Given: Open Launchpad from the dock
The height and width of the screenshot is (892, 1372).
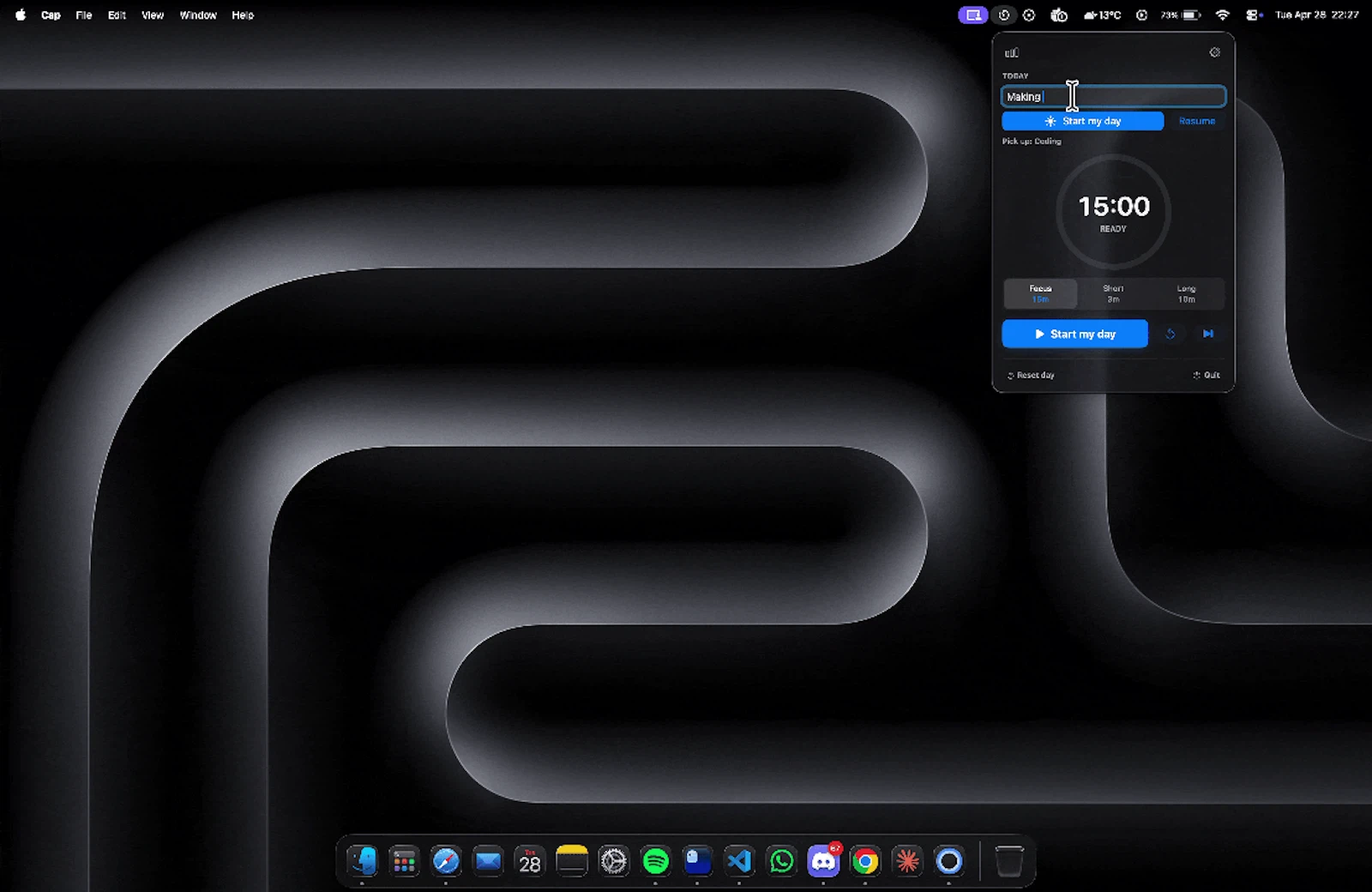Looking at the screenshot, I should (x=404, y=860).
